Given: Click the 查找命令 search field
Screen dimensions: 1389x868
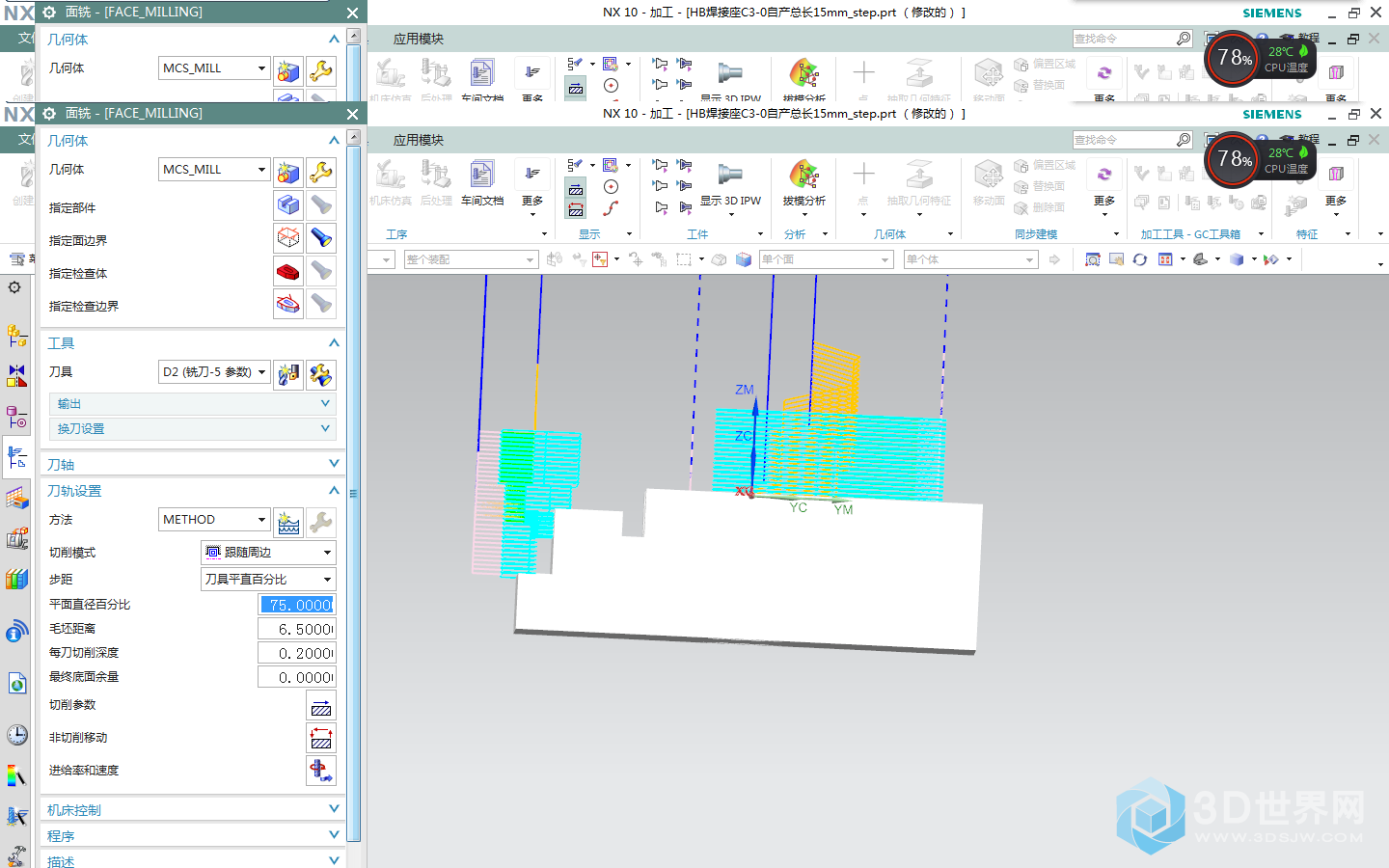Looking at the screenshot, I should (x=1123, y=140).
